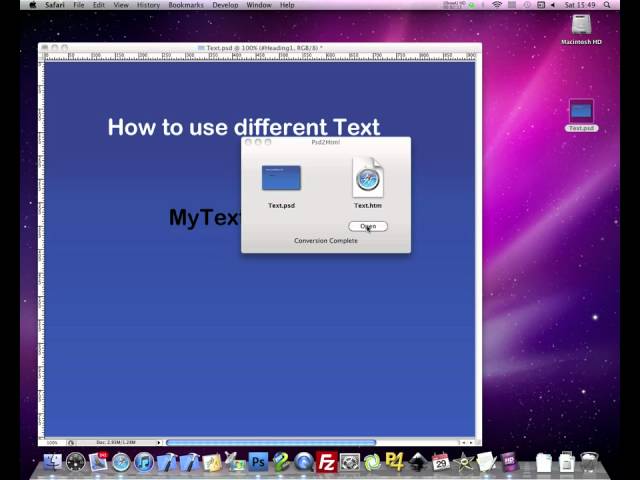Click the Open button in Psd2Html dialog

pyautogui.click(x=368, y=226)
